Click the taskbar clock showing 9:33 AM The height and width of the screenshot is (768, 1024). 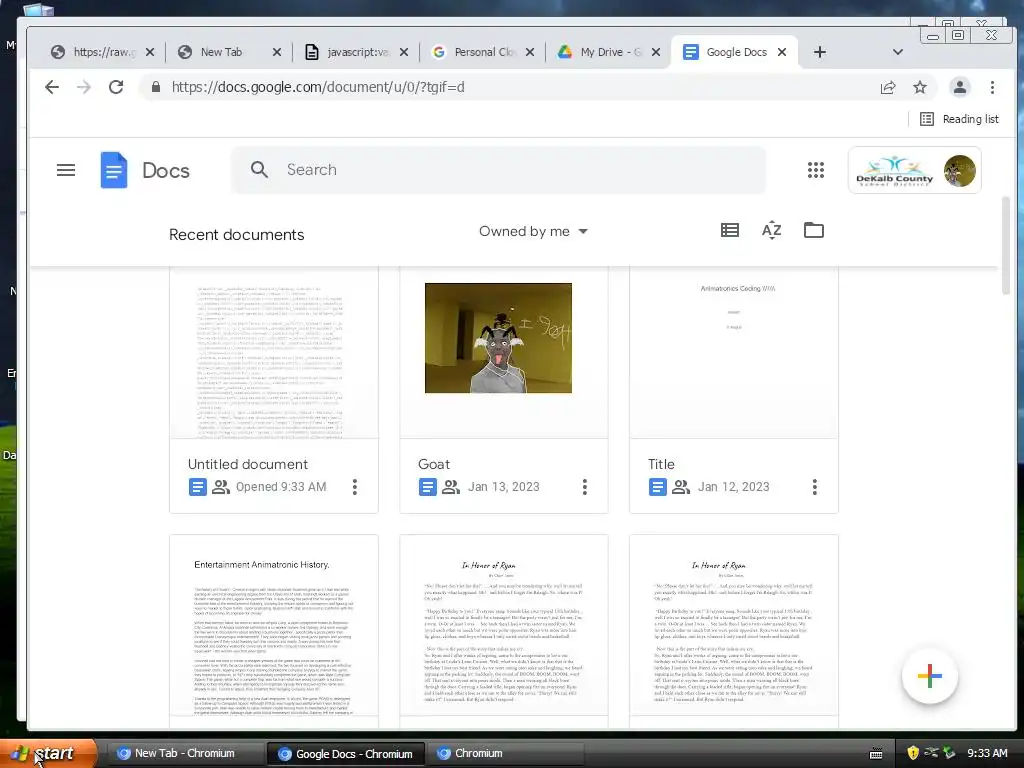pyautogui.click(x=987, y=753)
